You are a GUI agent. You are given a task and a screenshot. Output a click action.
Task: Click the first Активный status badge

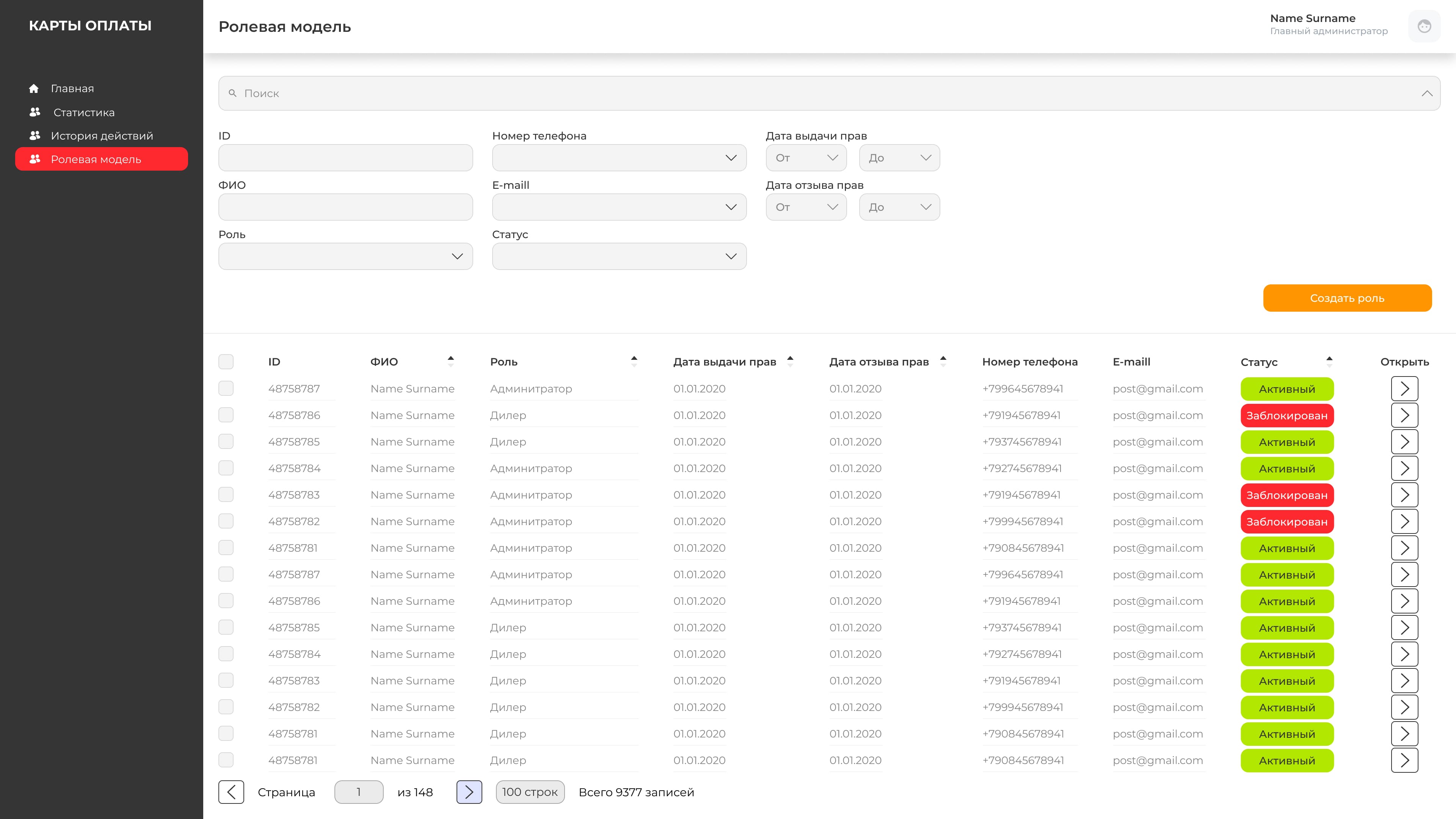click(1287, 389)
